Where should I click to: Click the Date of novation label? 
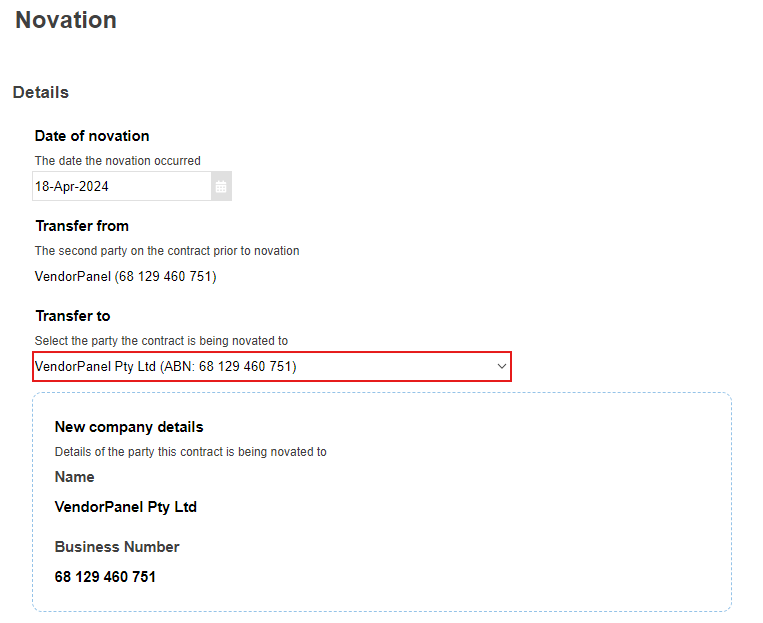92,136
